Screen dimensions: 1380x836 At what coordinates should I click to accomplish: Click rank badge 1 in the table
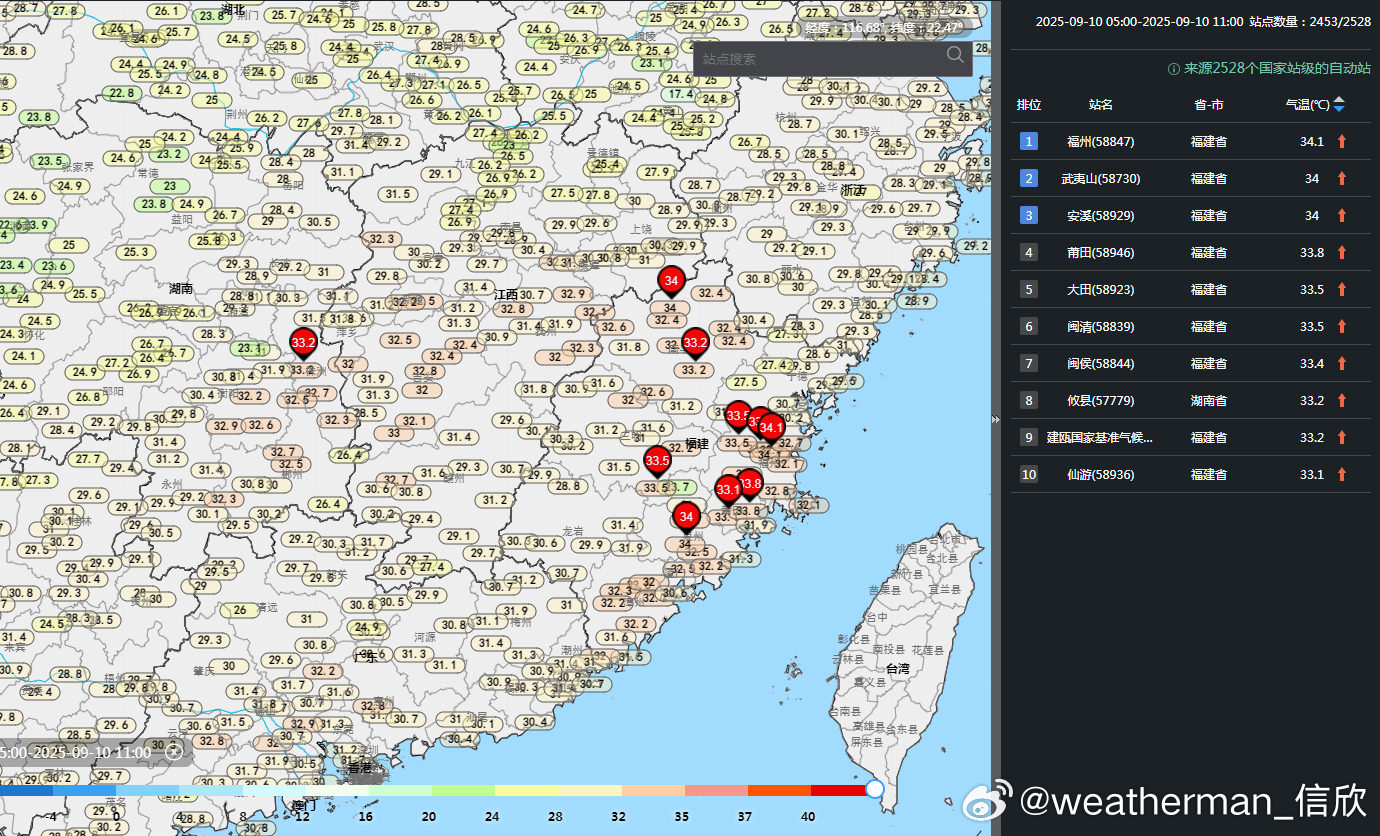pos(1029,141)
